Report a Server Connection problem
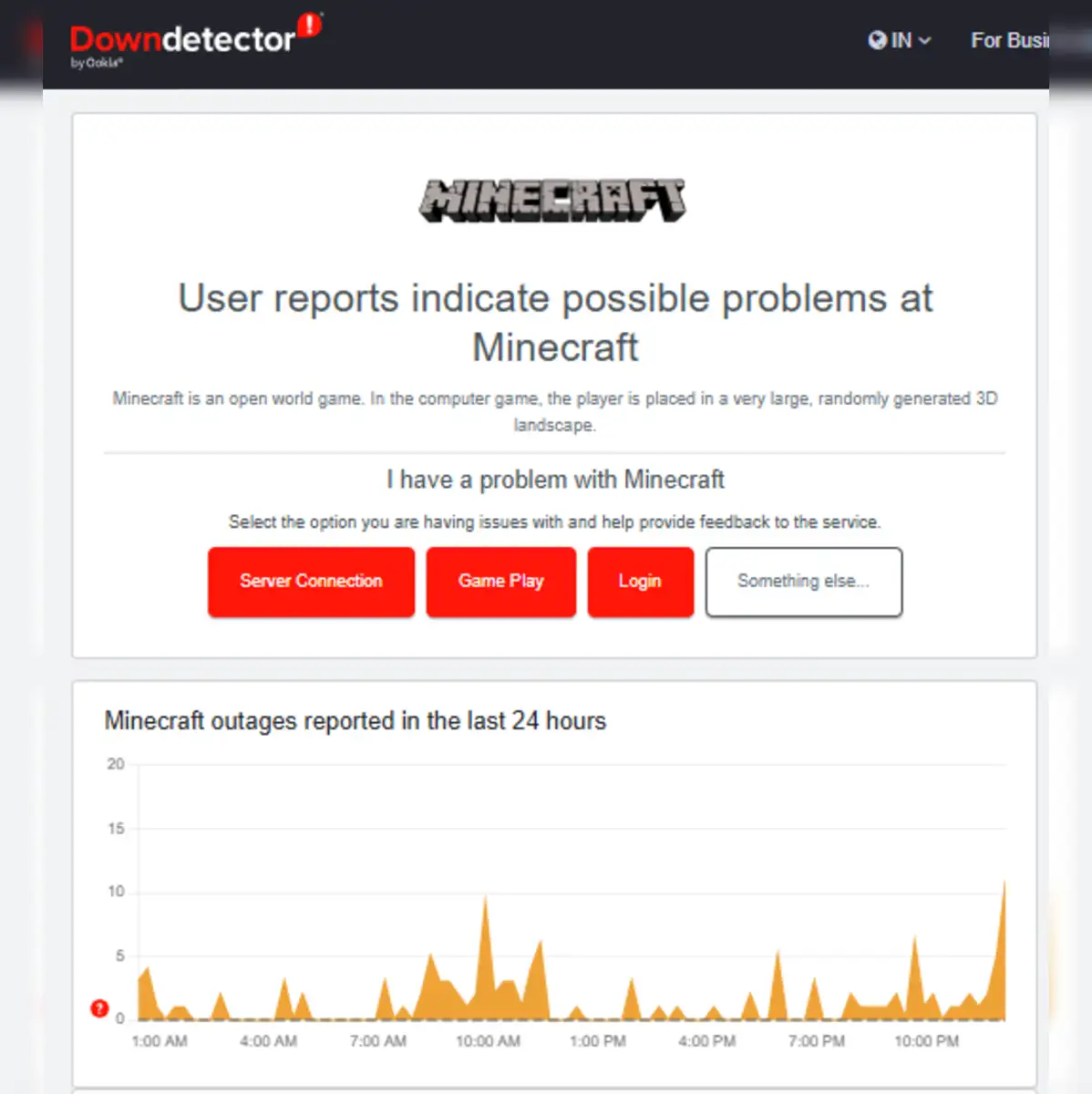 pos(311,582)
